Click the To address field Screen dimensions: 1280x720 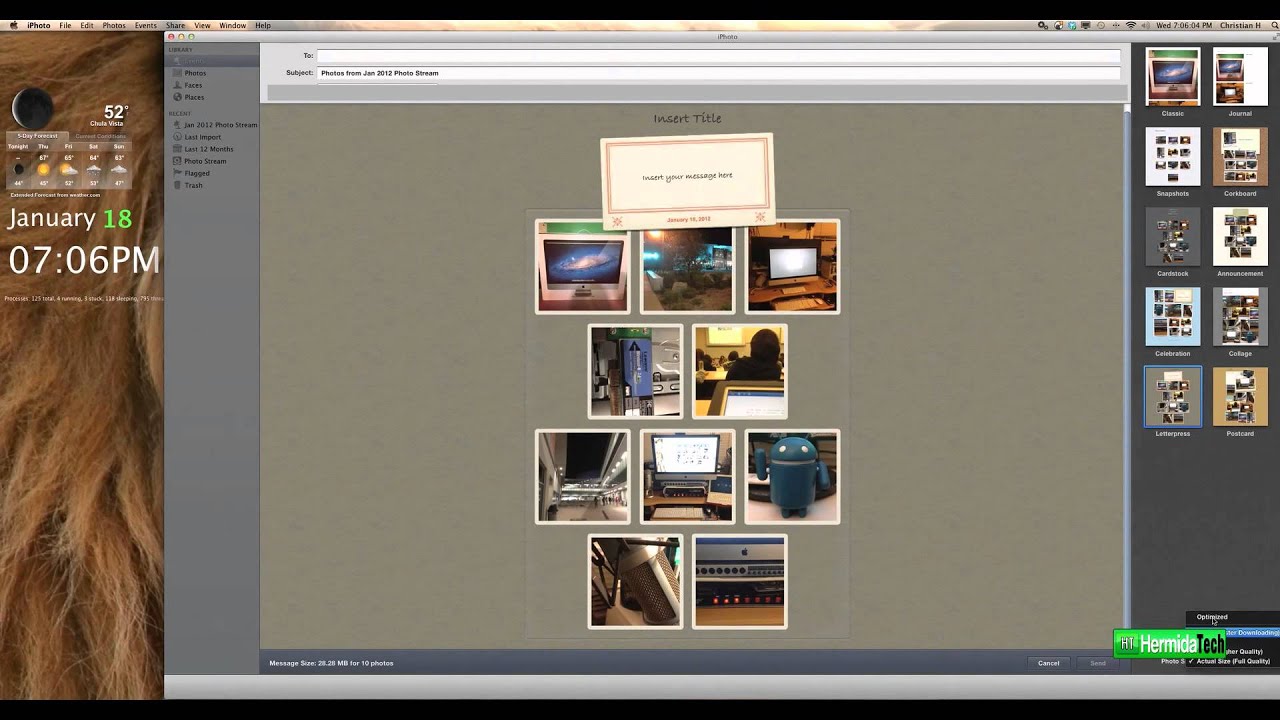point(718,56)
